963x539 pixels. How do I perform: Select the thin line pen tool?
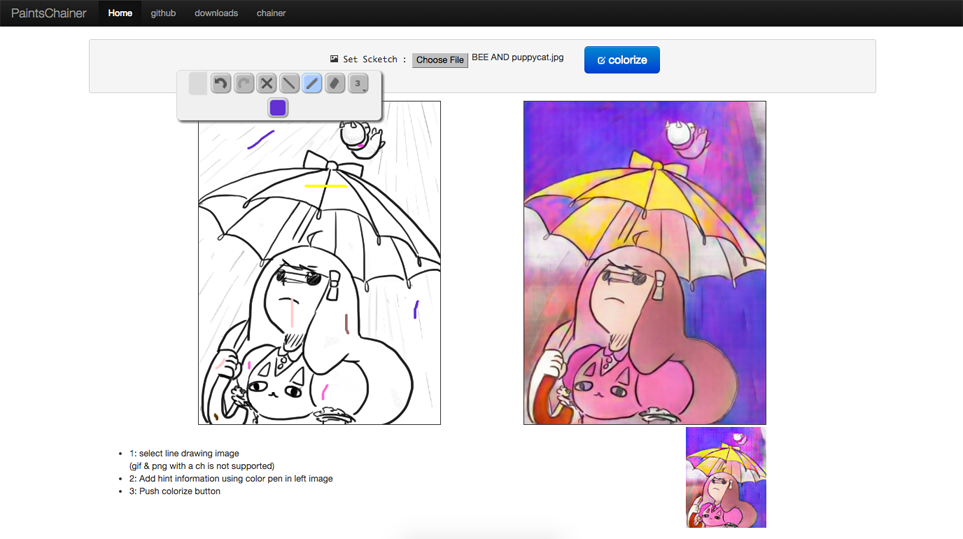point(289,83)
